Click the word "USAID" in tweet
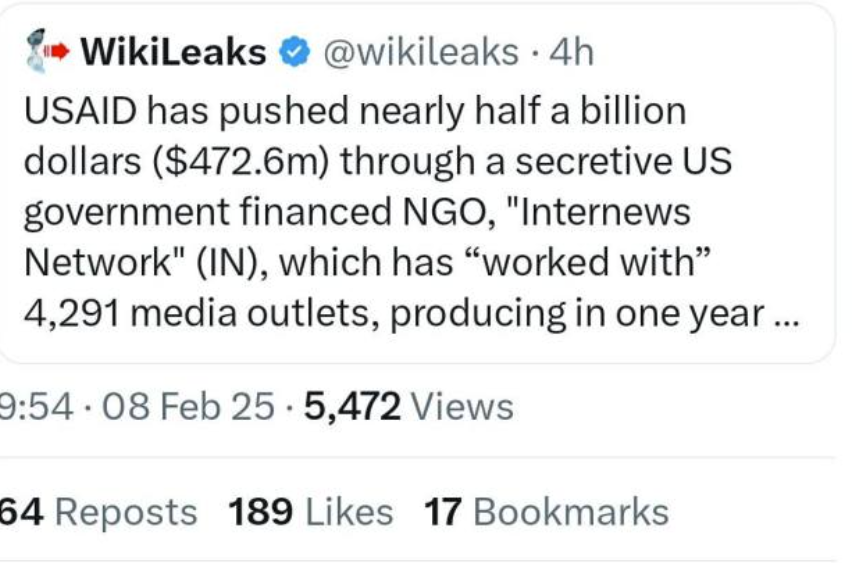This screenshot has width=855, height=563. pos(81,111)
